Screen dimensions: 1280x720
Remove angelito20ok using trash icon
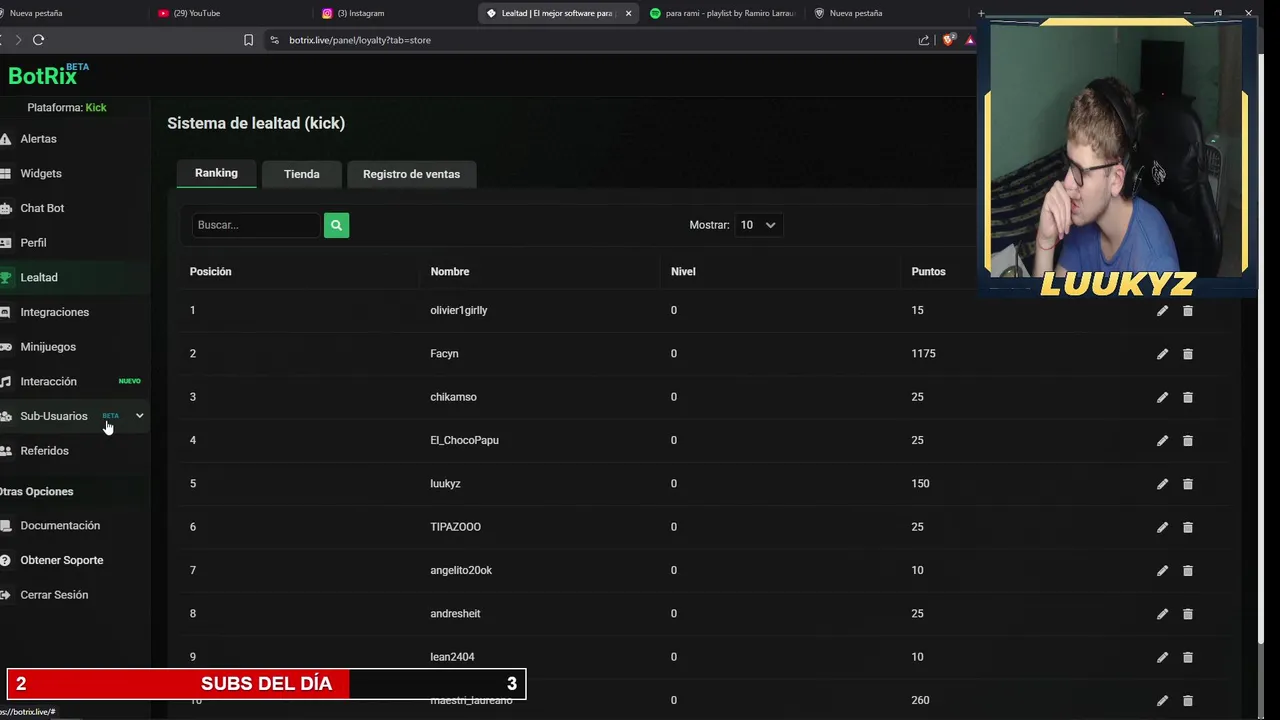pos(1188,571)
